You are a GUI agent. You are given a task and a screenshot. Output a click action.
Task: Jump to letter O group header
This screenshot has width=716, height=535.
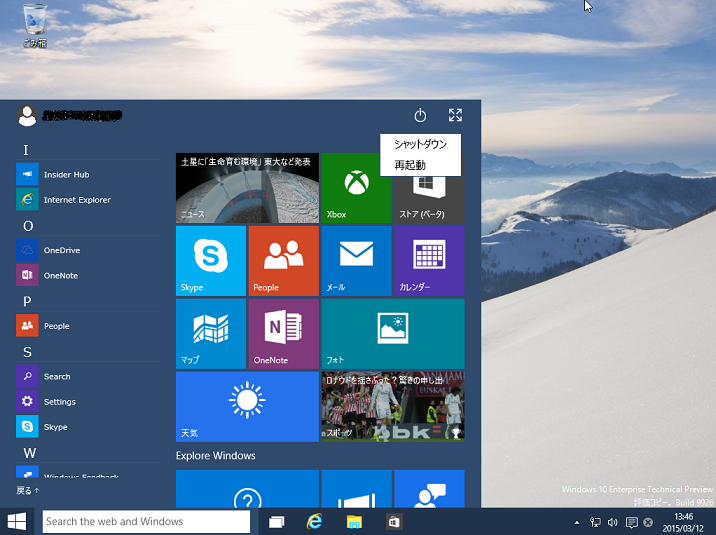[x=28, y=226]
